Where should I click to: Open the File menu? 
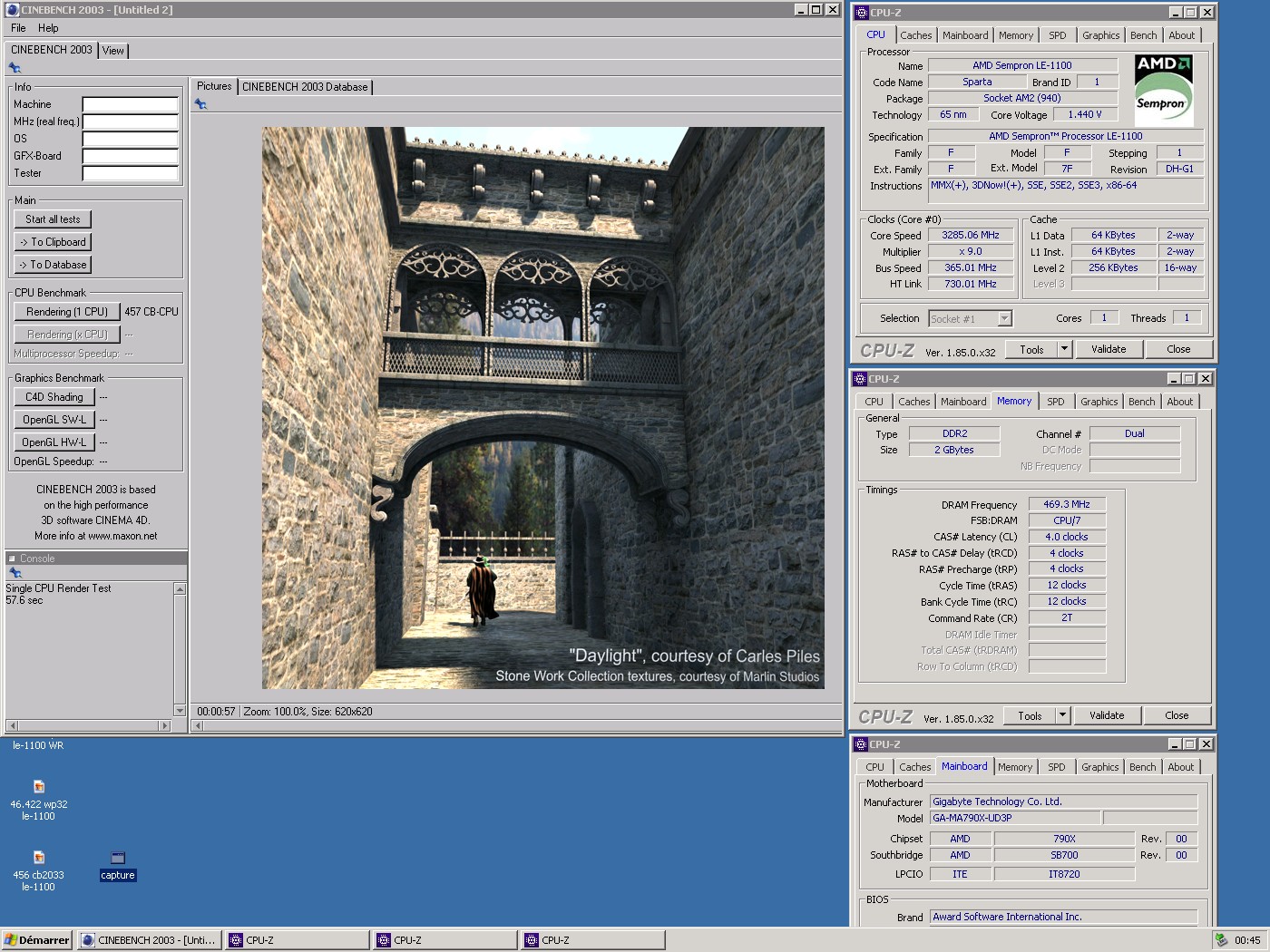[x=18, y=28]
